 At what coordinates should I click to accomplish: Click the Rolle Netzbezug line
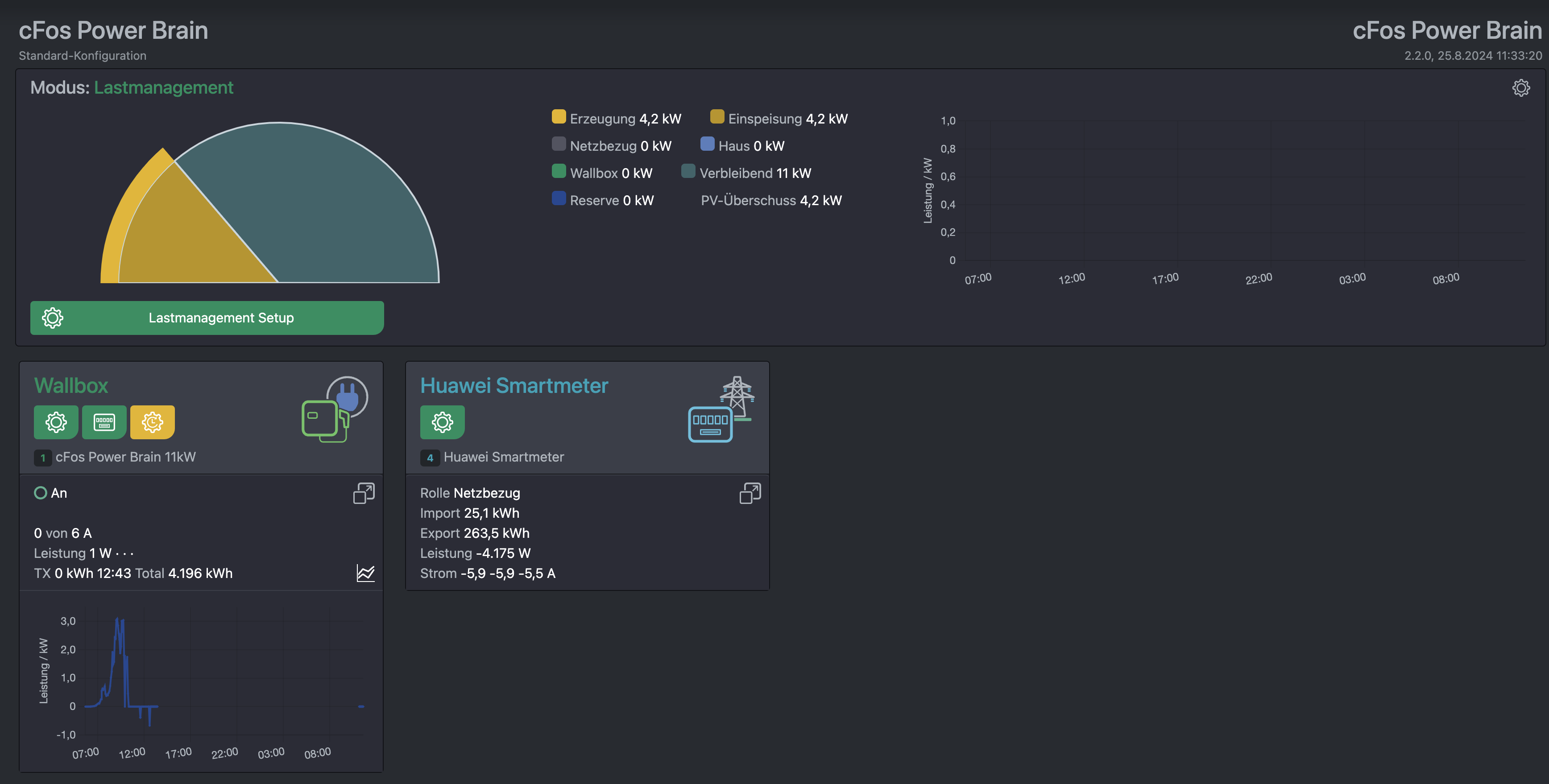[470, 493]
